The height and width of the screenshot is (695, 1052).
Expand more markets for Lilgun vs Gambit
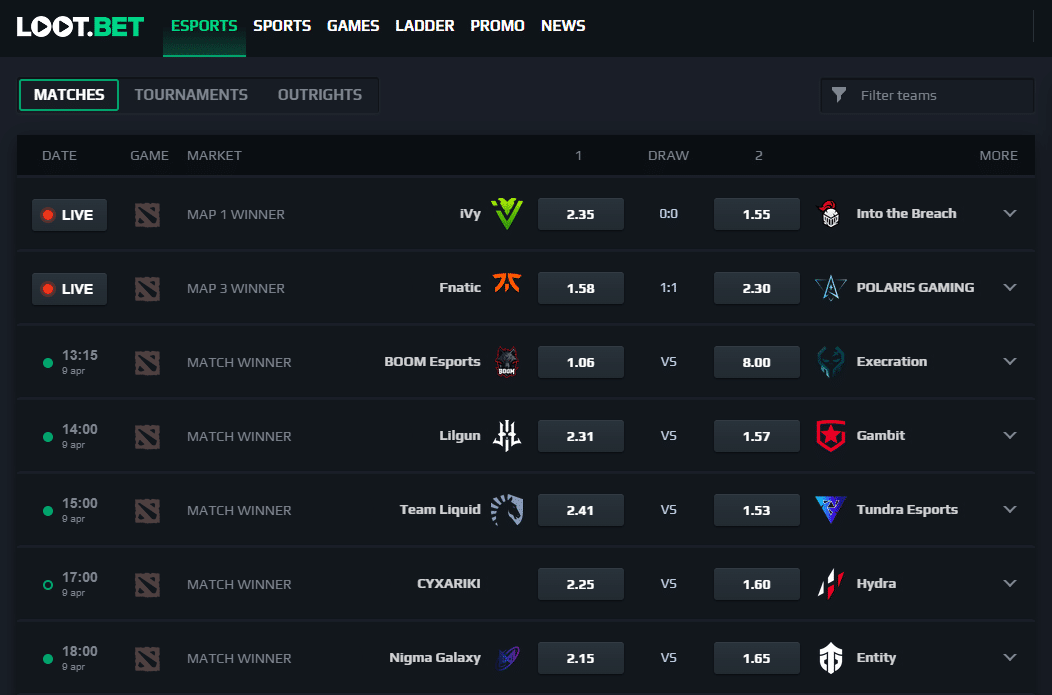coord(1010,435)
